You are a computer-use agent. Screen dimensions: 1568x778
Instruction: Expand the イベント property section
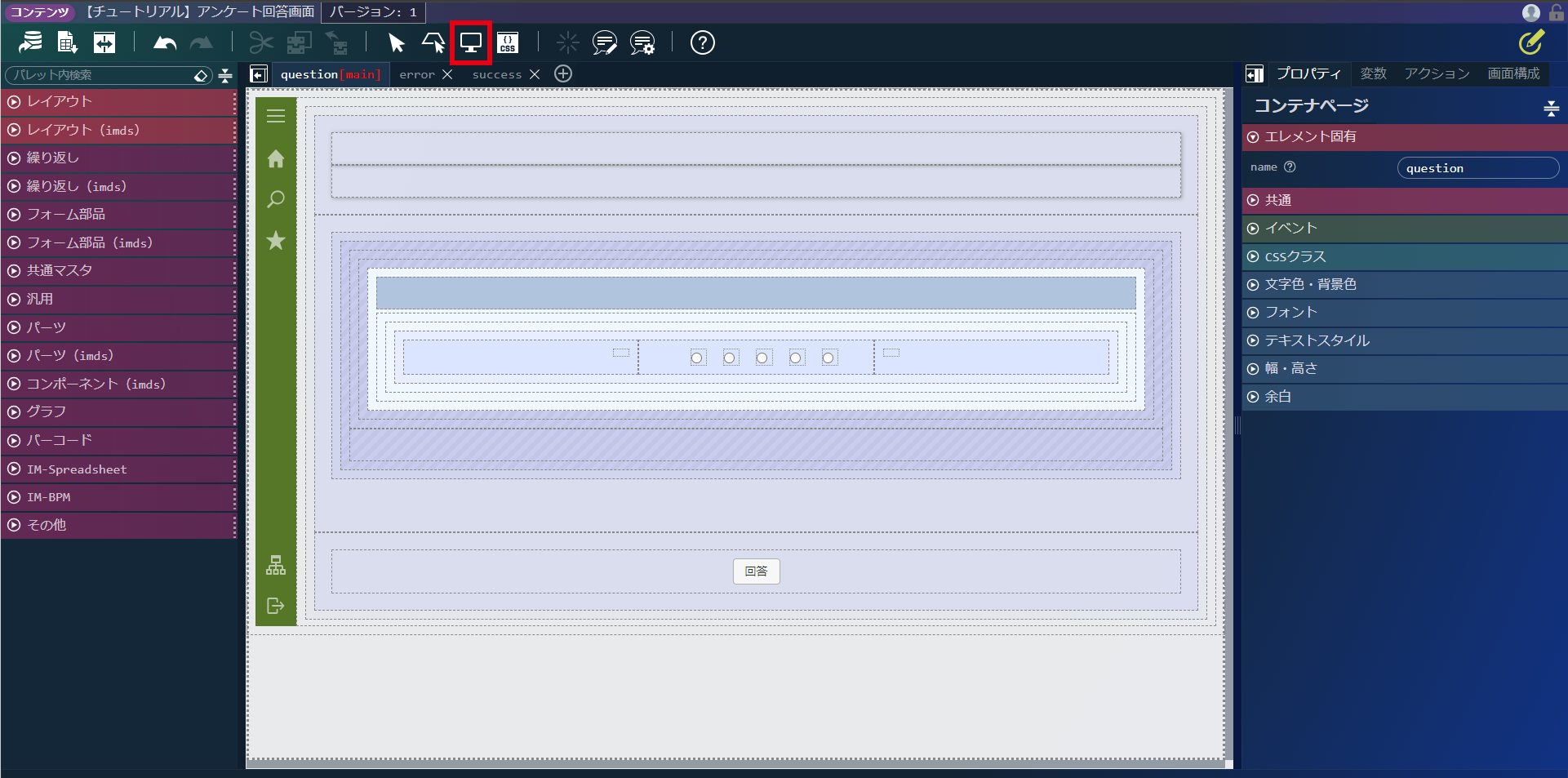tap(1404, 229)
